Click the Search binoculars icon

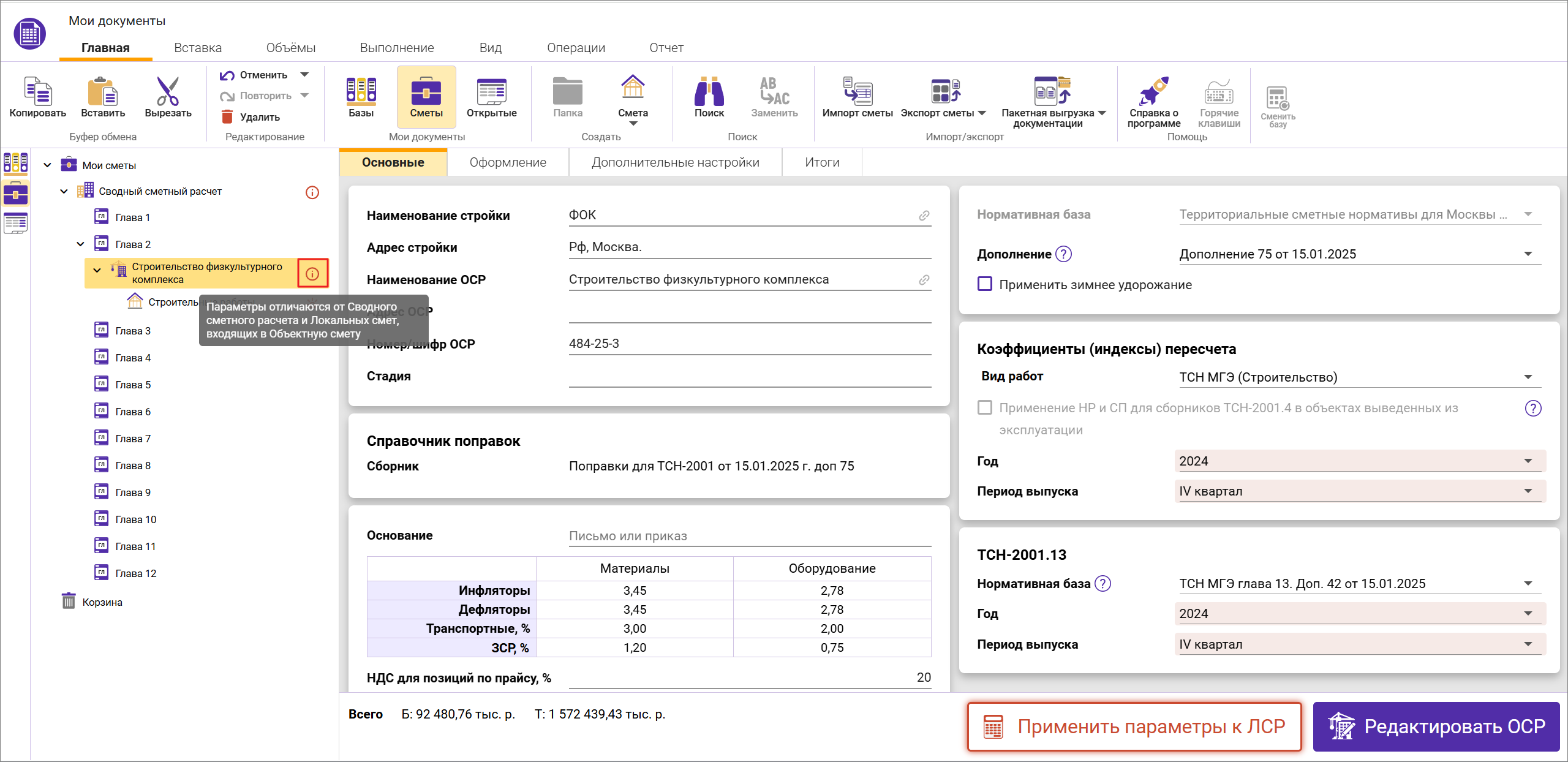click(709, 92)
